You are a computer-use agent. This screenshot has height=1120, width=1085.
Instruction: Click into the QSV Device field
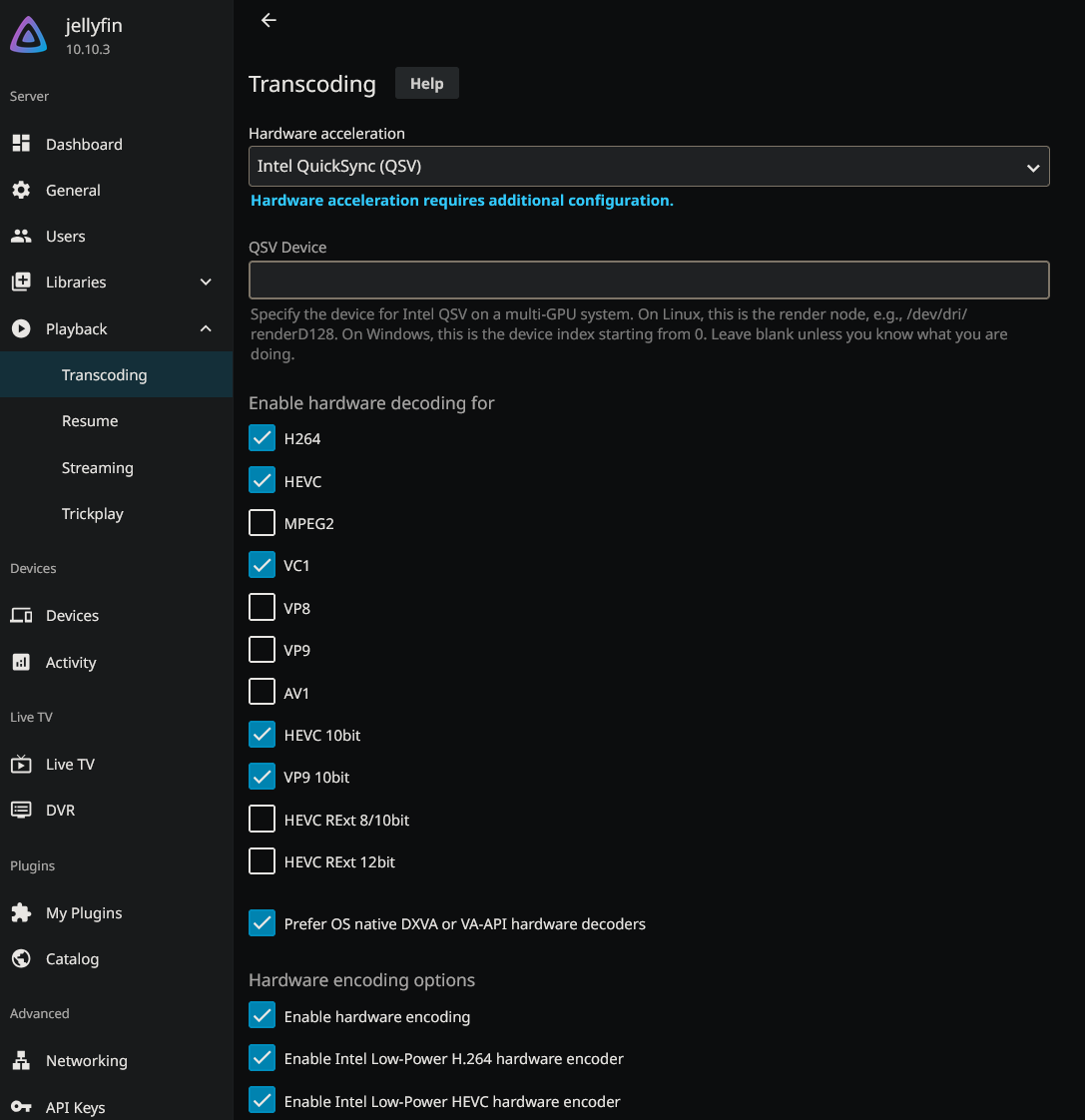(x=649, y=280)
